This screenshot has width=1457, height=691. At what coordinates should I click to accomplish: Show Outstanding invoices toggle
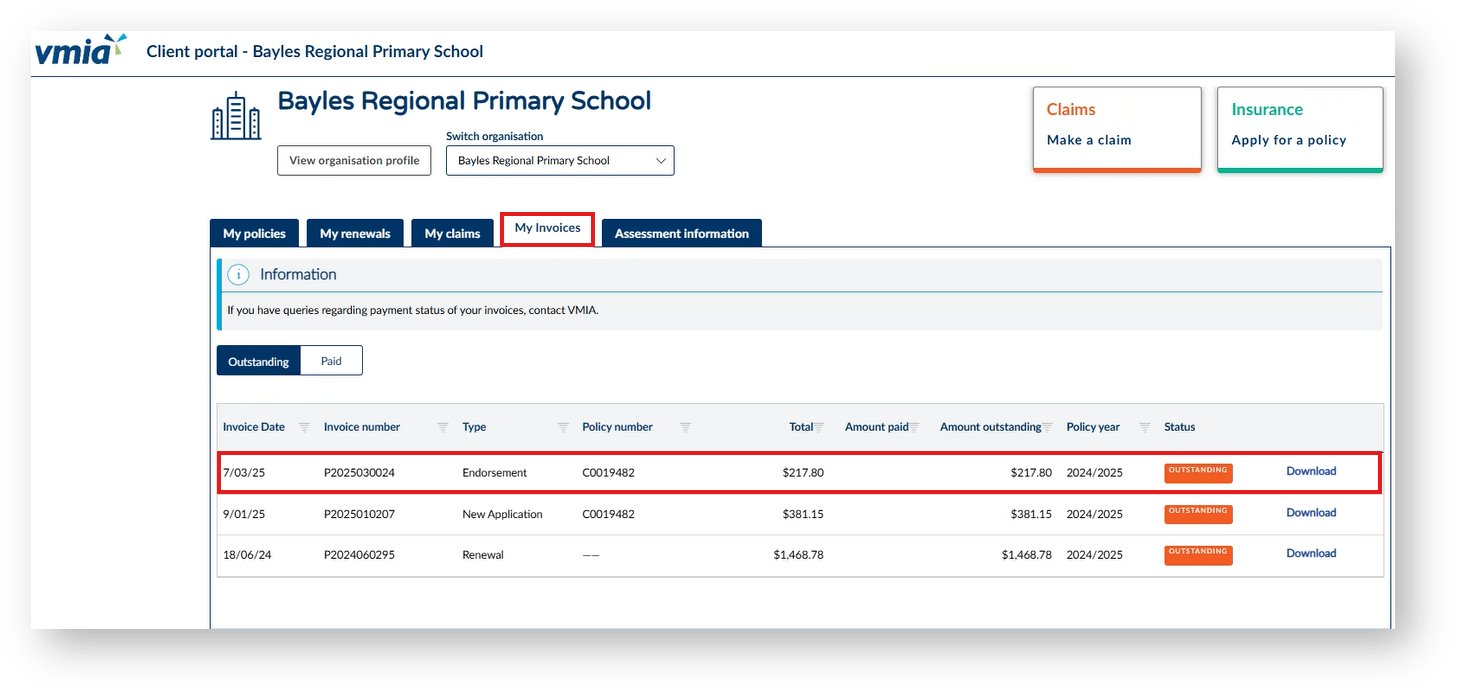pos(259,361)
